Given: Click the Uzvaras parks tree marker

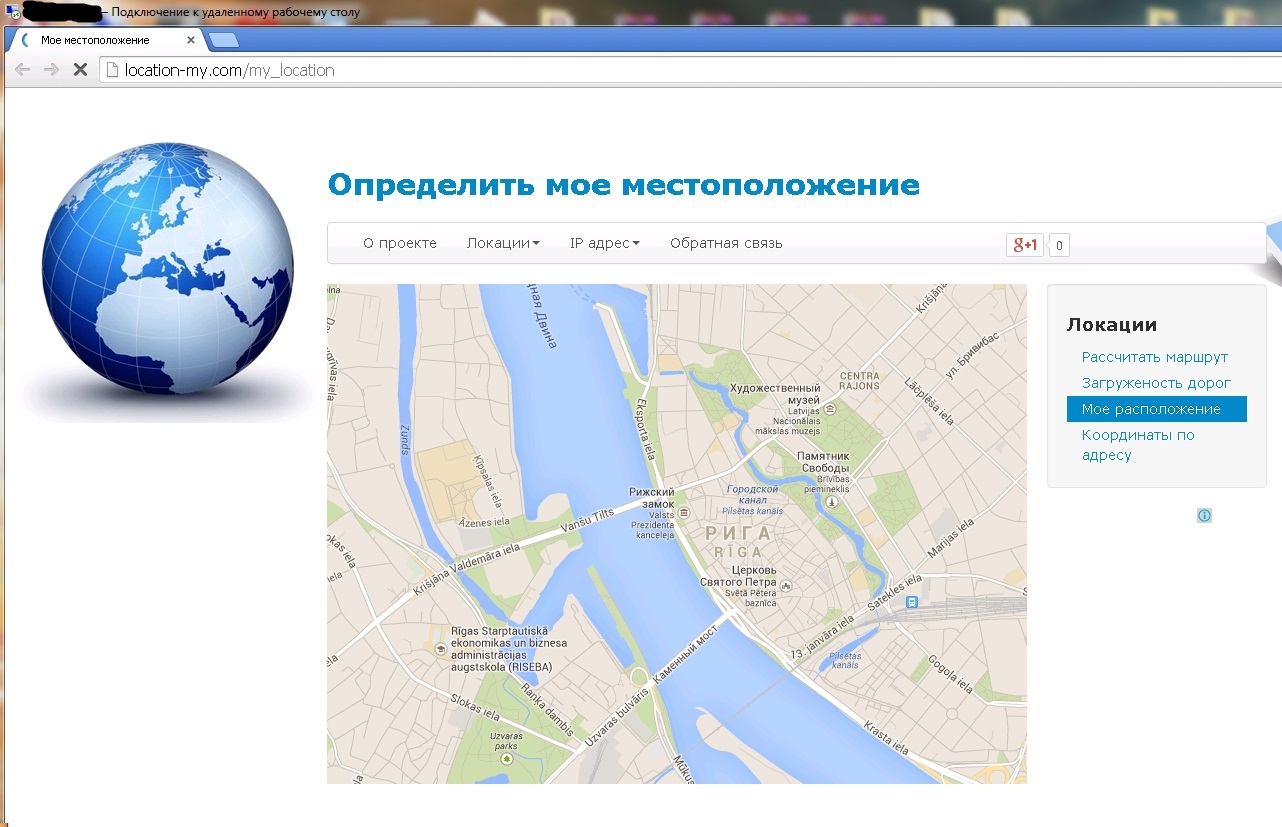Looking at the screenshot, I should [x=506, y=759].
